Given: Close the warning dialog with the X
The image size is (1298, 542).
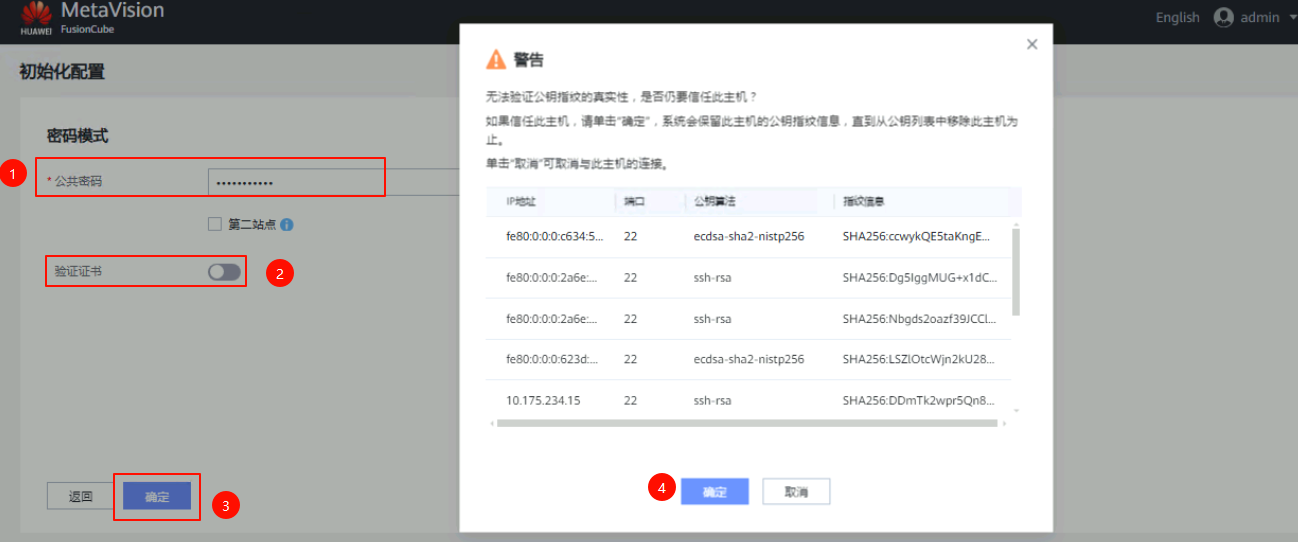Looking at the screenshot, I should tap(1032, 44).
